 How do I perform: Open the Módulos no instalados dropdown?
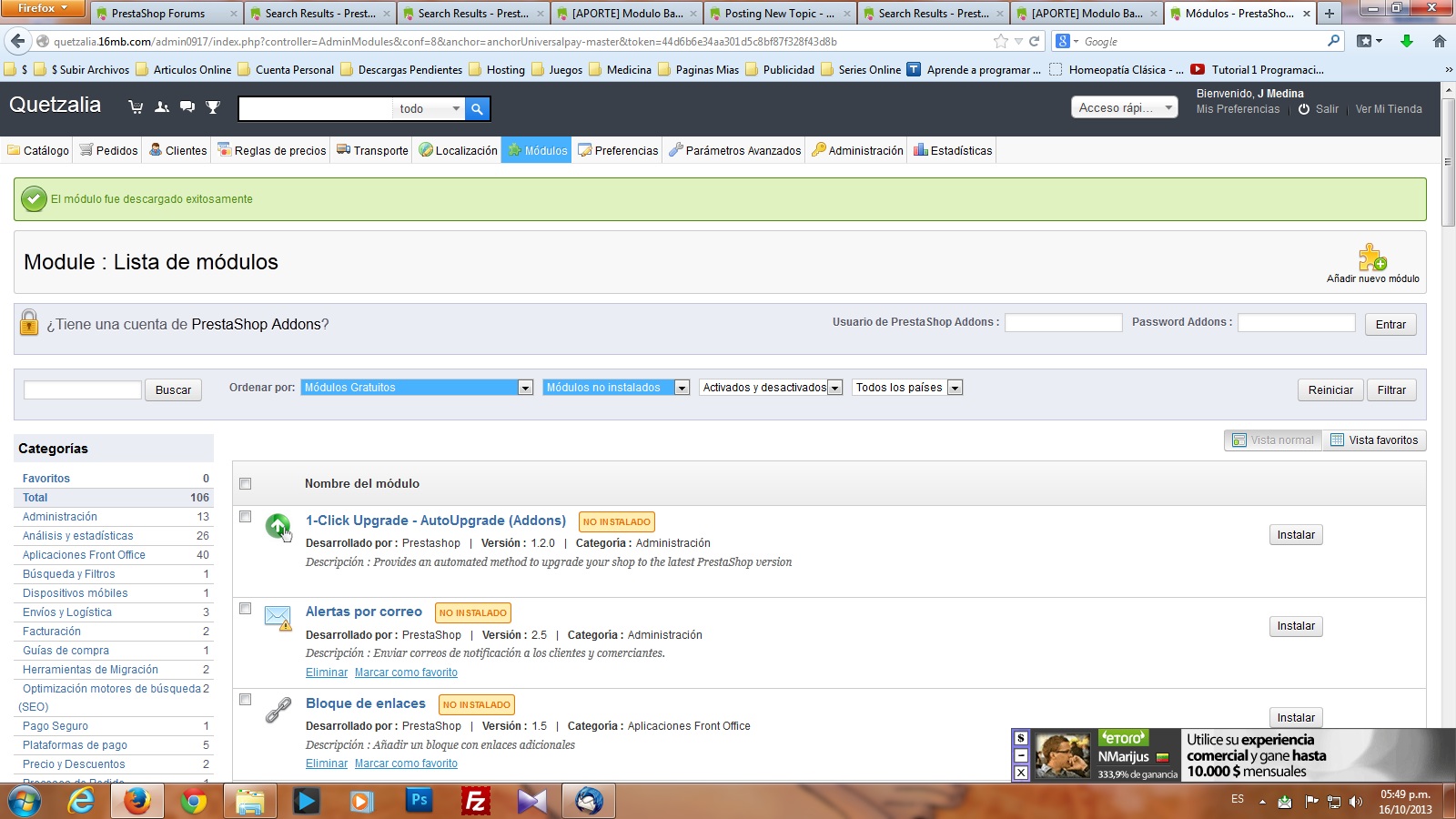pyautogui.click(x=616, y=388)
